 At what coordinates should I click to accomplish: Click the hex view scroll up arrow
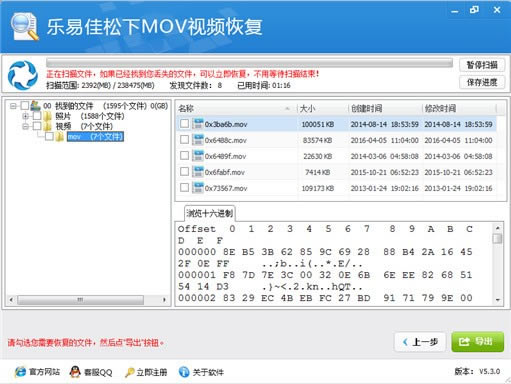497,228
